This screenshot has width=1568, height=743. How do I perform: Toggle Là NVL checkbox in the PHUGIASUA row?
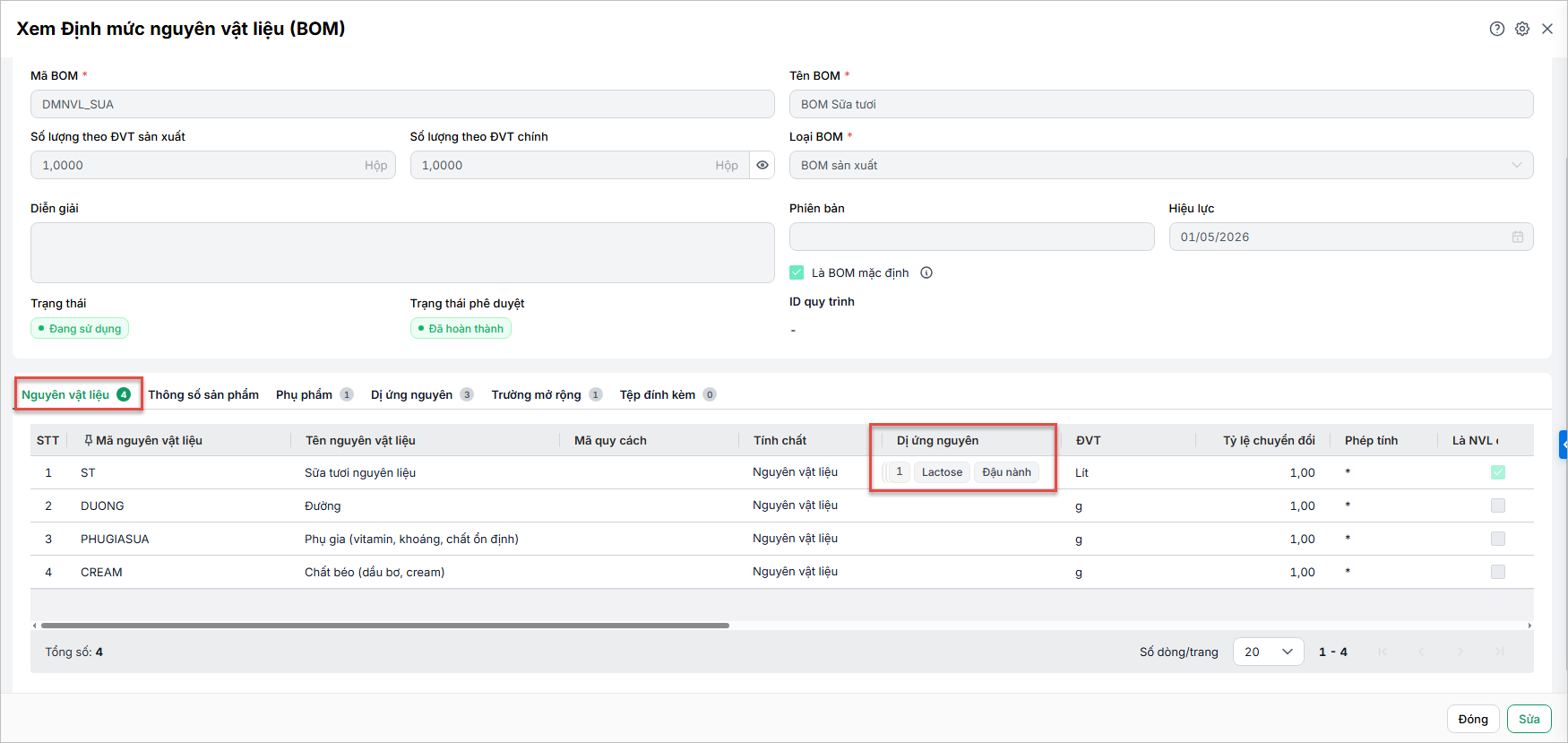click(x=1498, y=539)
